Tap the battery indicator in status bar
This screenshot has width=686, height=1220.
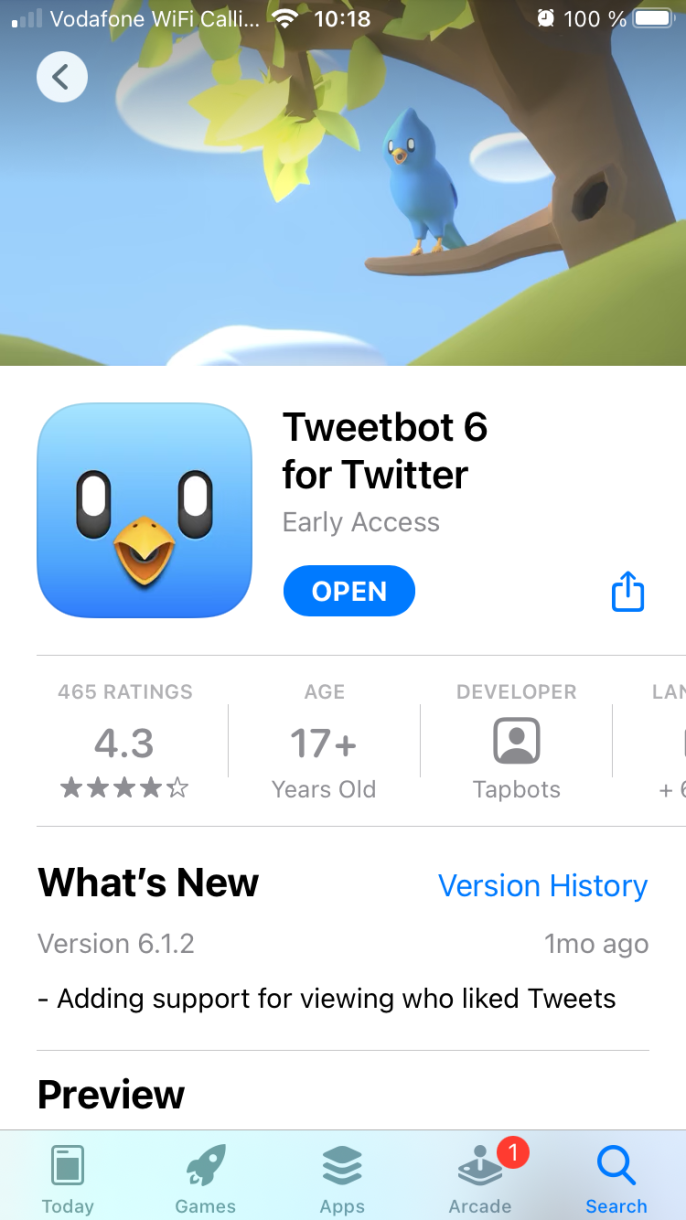click(x=656, y=18)
